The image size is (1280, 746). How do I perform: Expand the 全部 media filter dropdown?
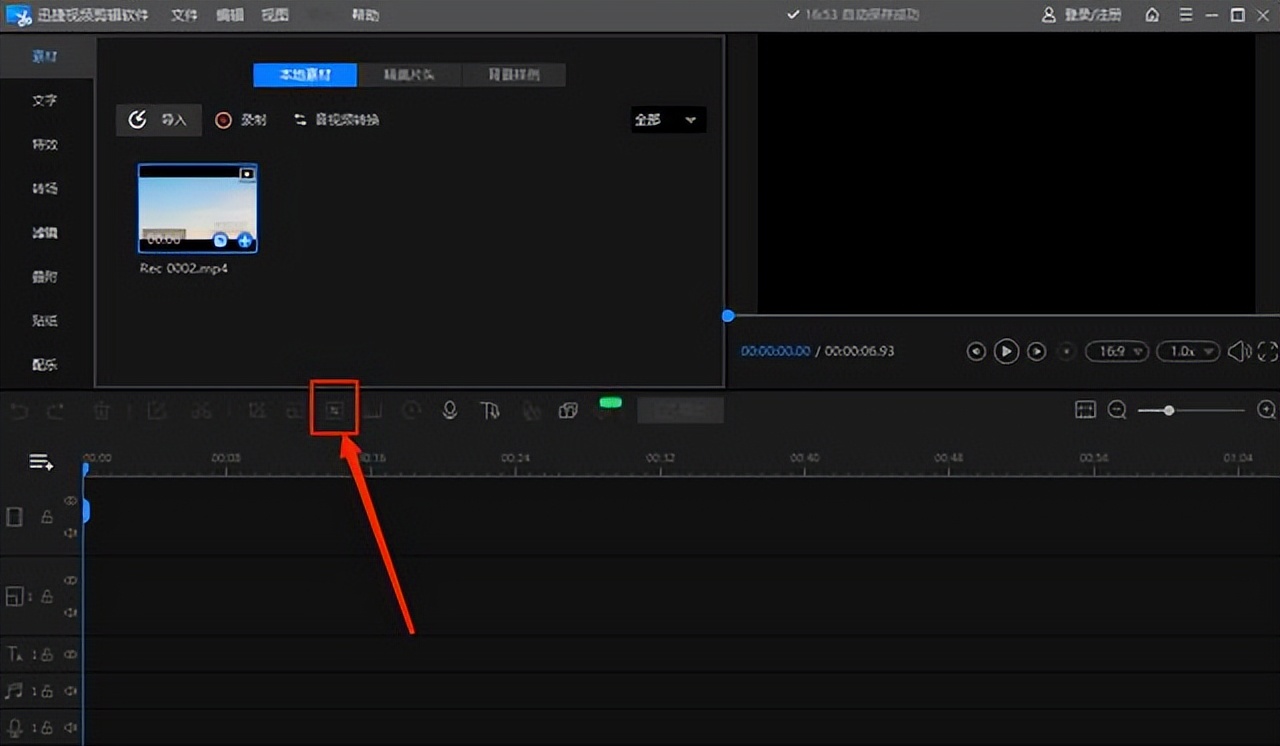pyautogui.click(x=668, y=120)
